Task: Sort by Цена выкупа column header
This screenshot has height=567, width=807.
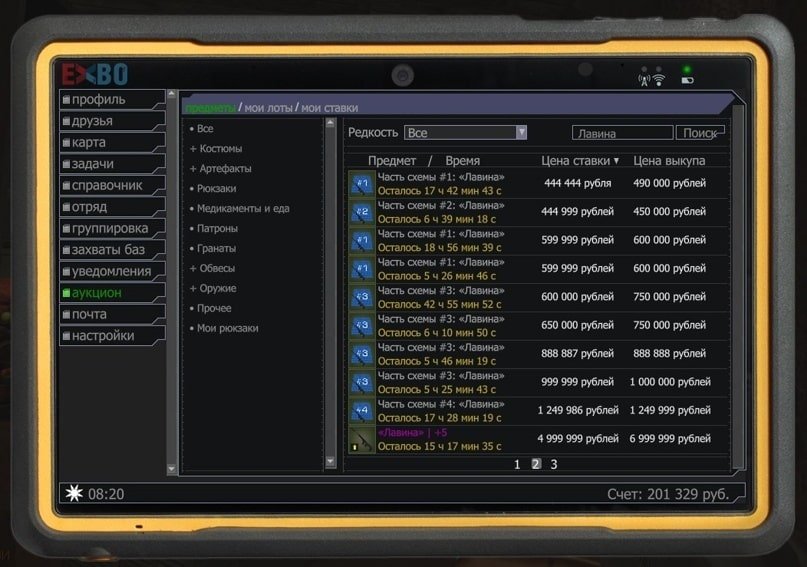Action: coord(669,161)
